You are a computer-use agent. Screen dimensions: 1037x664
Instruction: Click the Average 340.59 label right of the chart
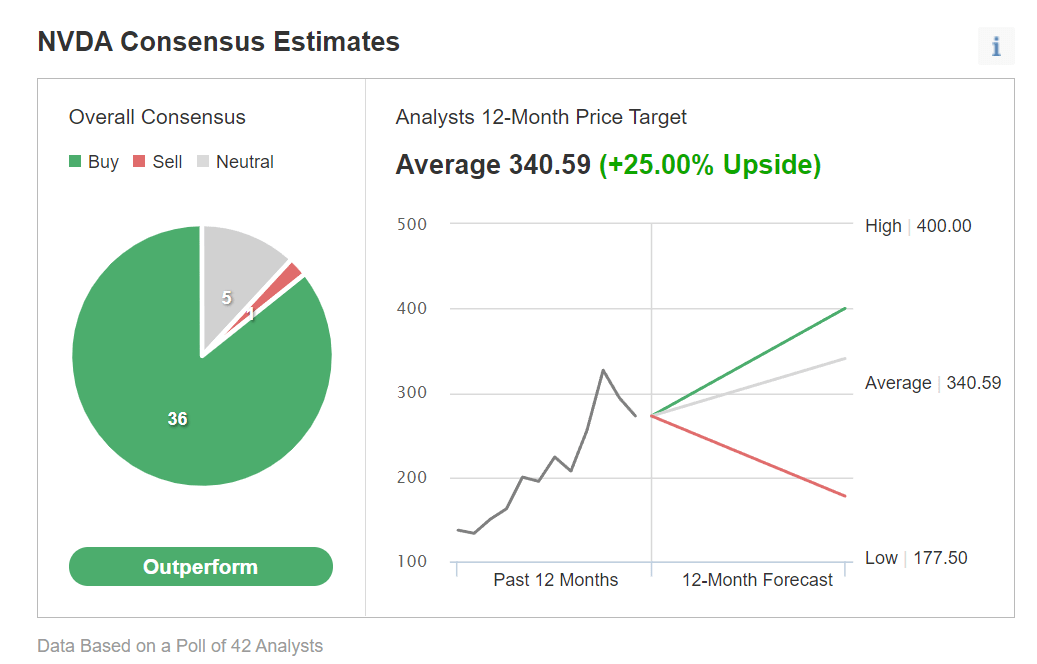coord(933,383)
